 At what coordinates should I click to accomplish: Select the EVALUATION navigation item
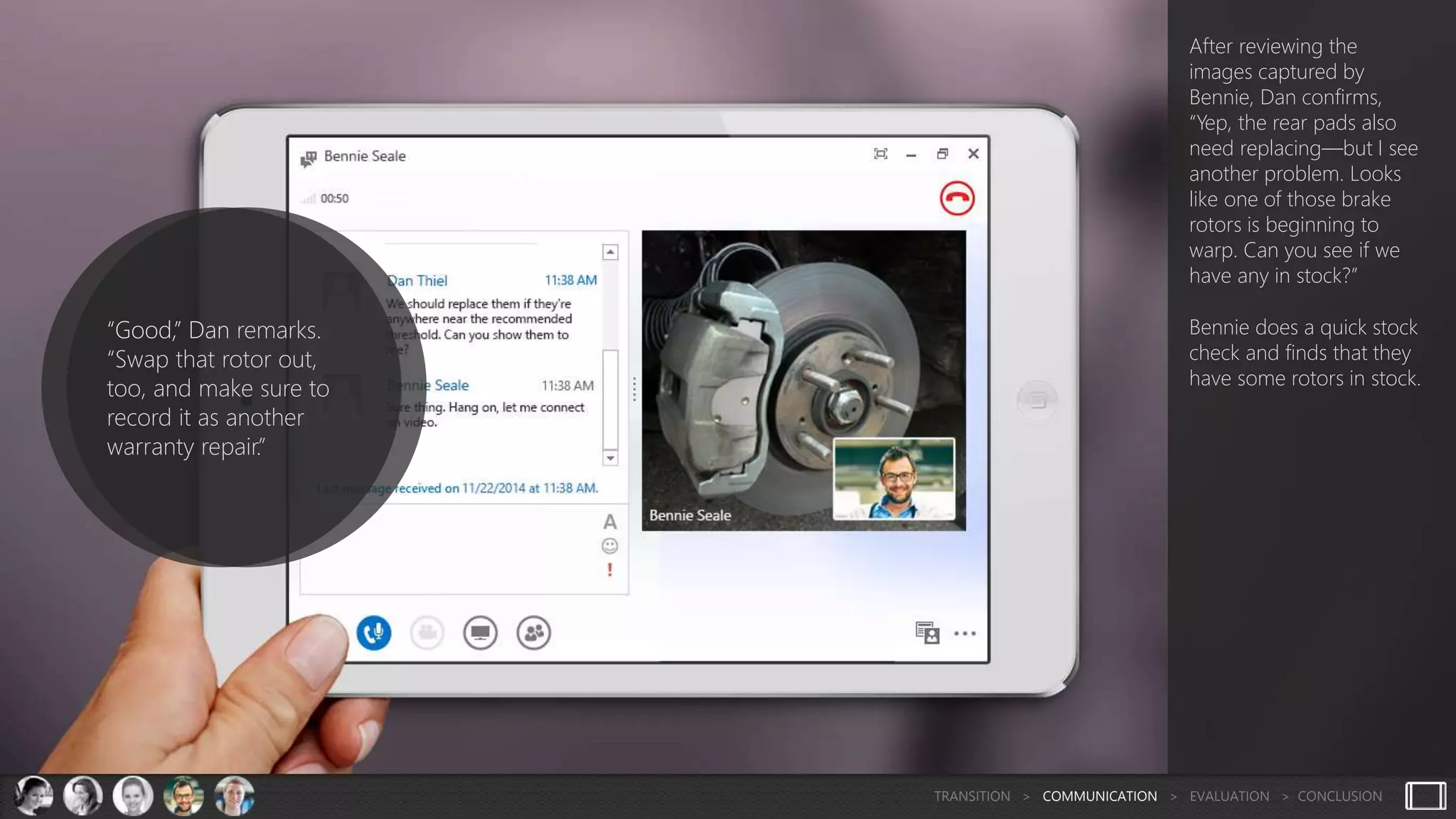pos(1229,796)
